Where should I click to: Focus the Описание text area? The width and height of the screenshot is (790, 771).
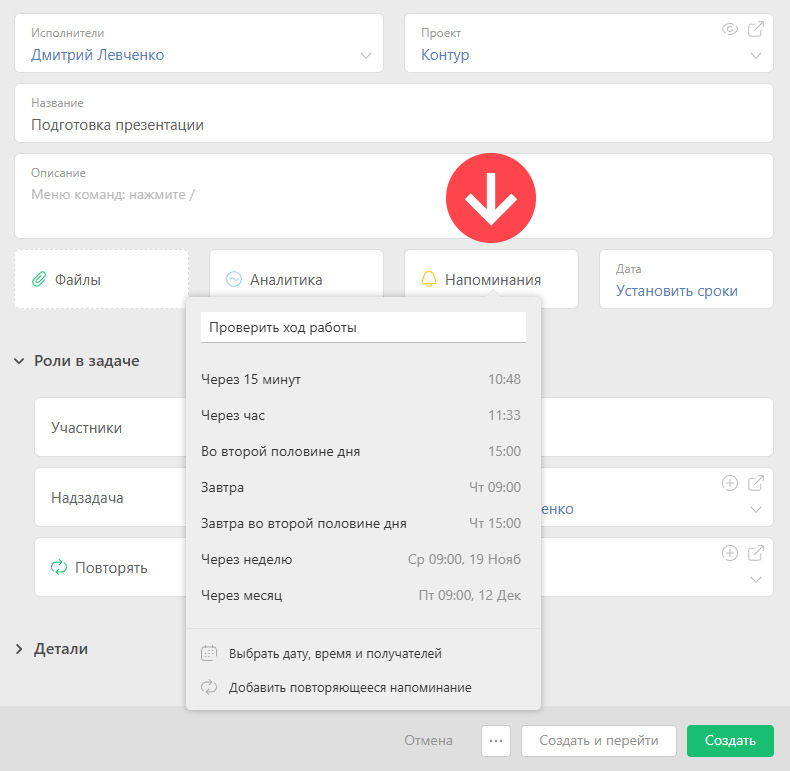[394, 196]
